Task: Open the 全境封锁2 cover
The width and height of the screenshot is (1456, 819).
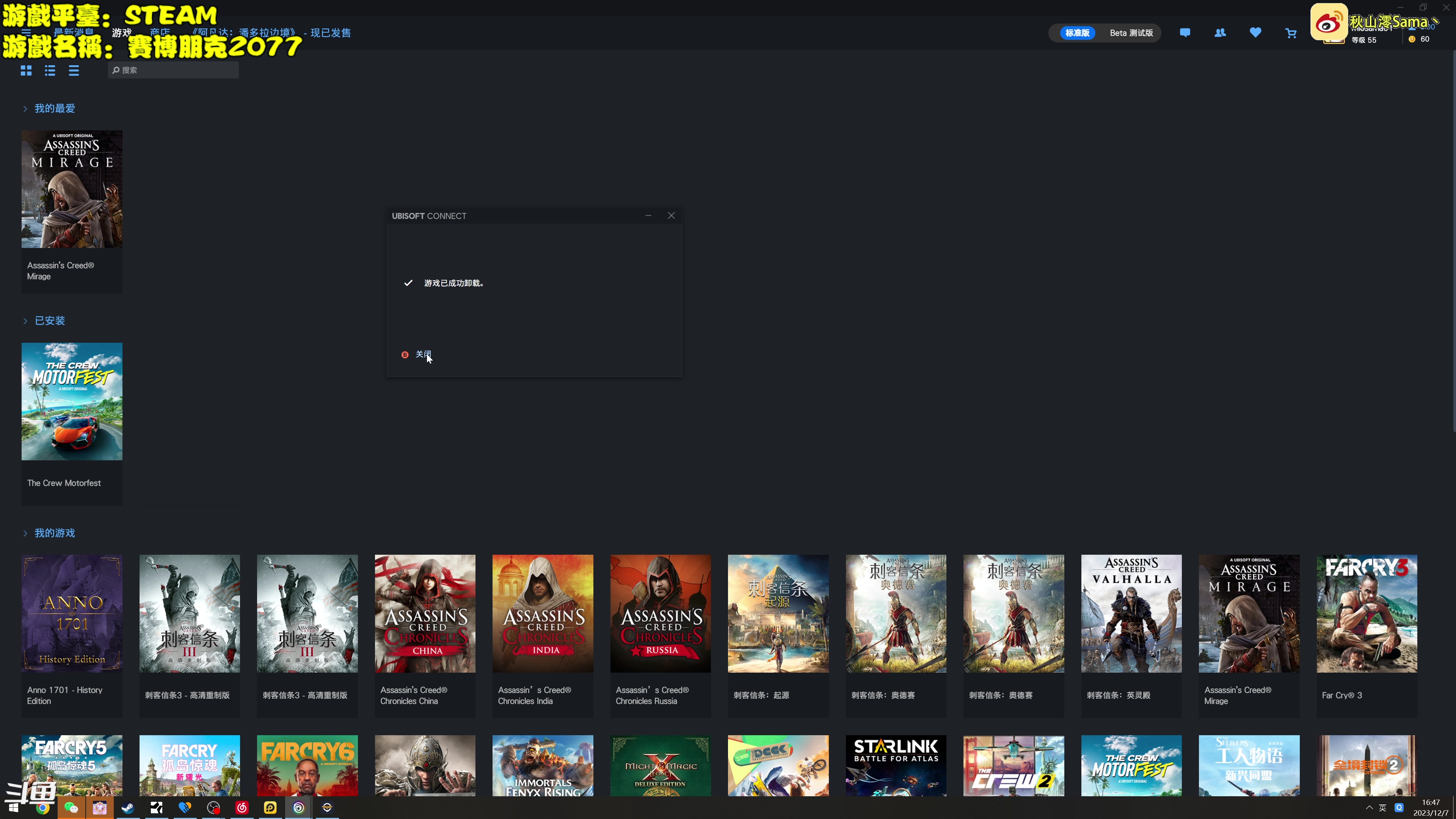Action: 1367,766
